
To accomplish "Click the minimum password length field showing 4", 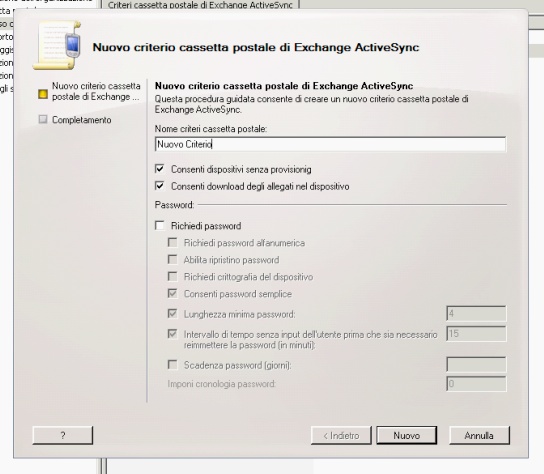I will [x=476, y=314].
